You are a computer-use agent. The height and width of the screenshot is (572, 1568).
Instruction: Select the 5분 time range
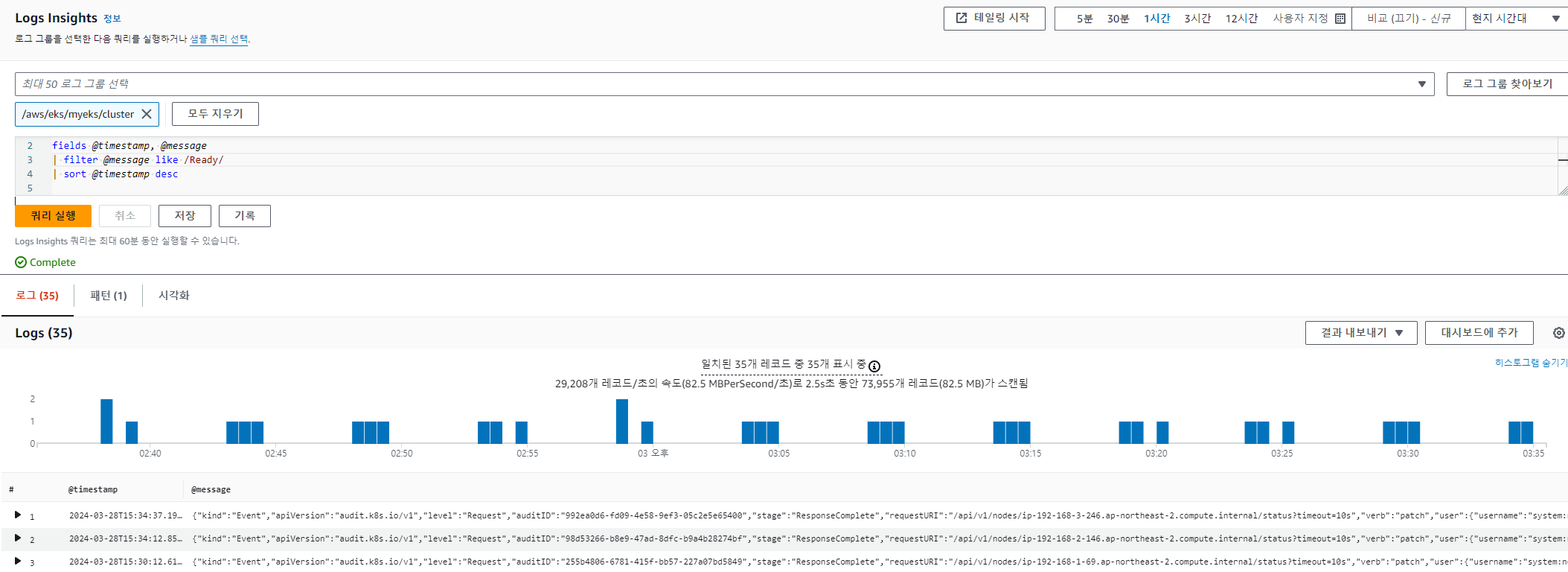(1084, 19)
